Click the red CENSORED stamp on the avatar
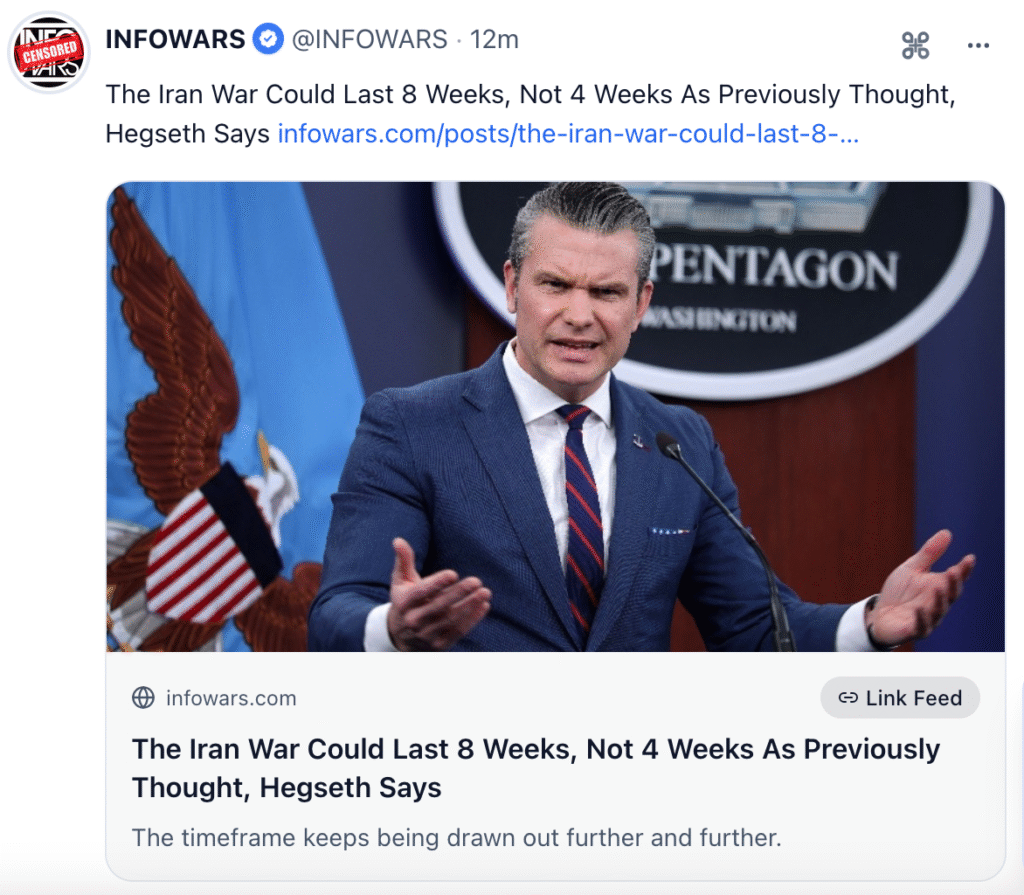The image size is (1024, 895). pyautogui.click(x=50, y=52)
